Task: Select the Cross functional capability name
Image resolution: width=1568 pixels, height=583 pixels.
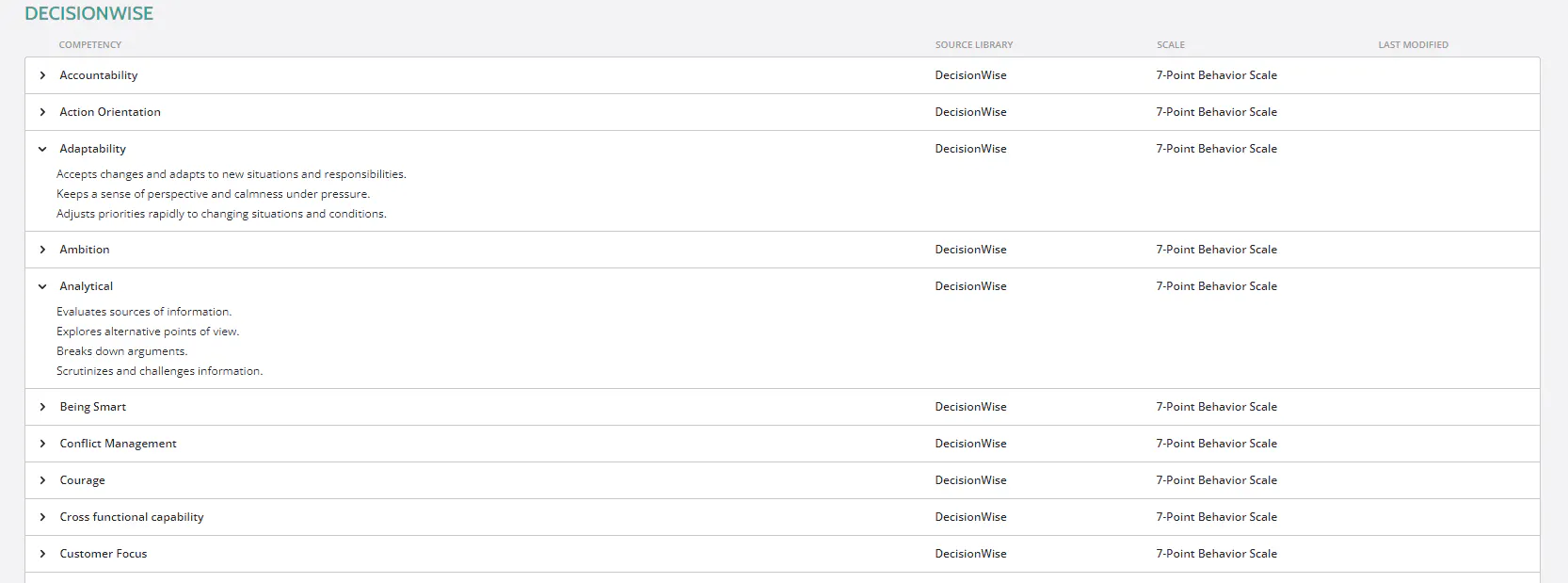Action: [132, 517]
